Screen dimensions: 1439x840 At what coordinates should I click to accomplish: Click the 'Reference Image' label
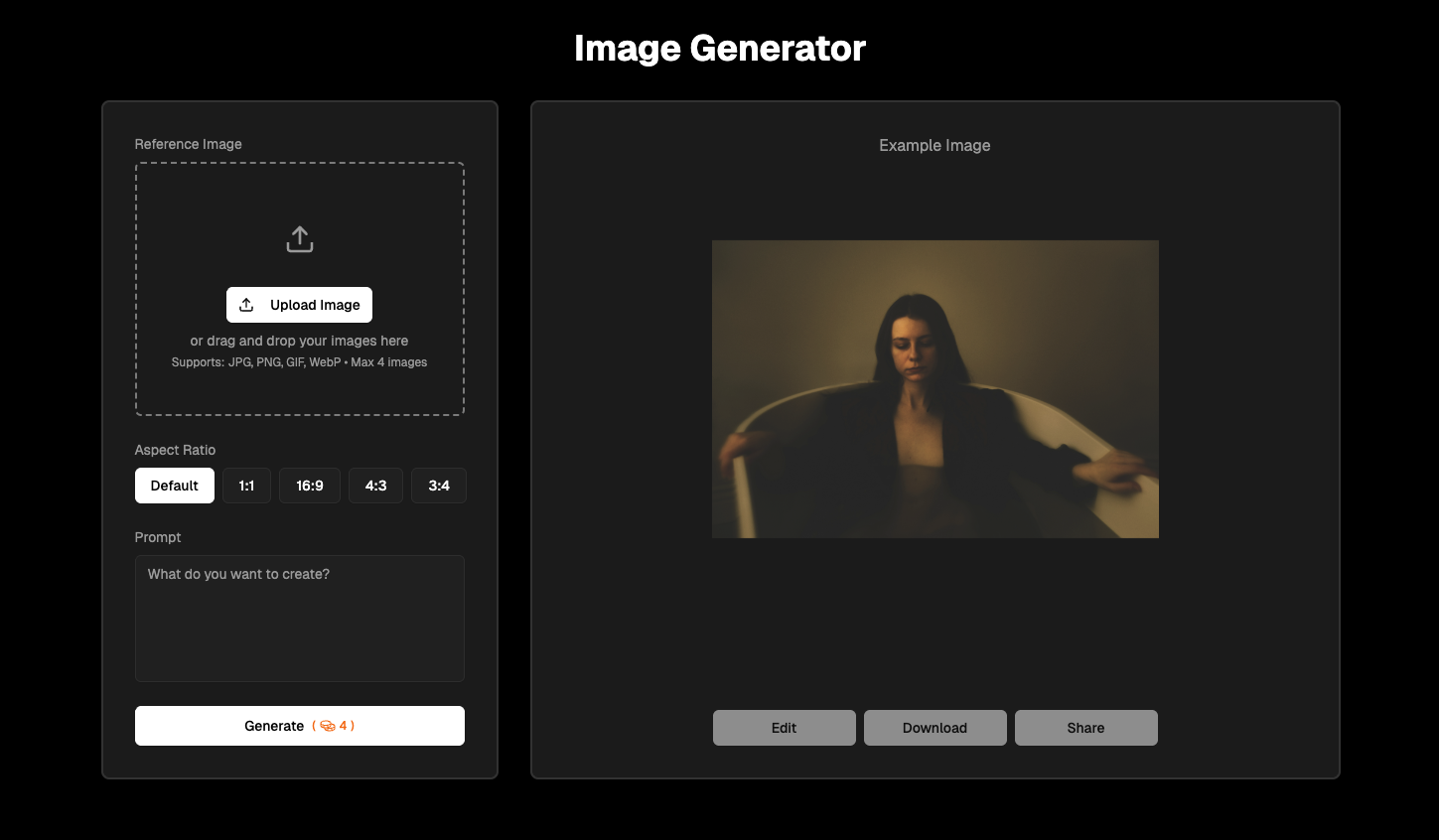click(x=189, y=144)
